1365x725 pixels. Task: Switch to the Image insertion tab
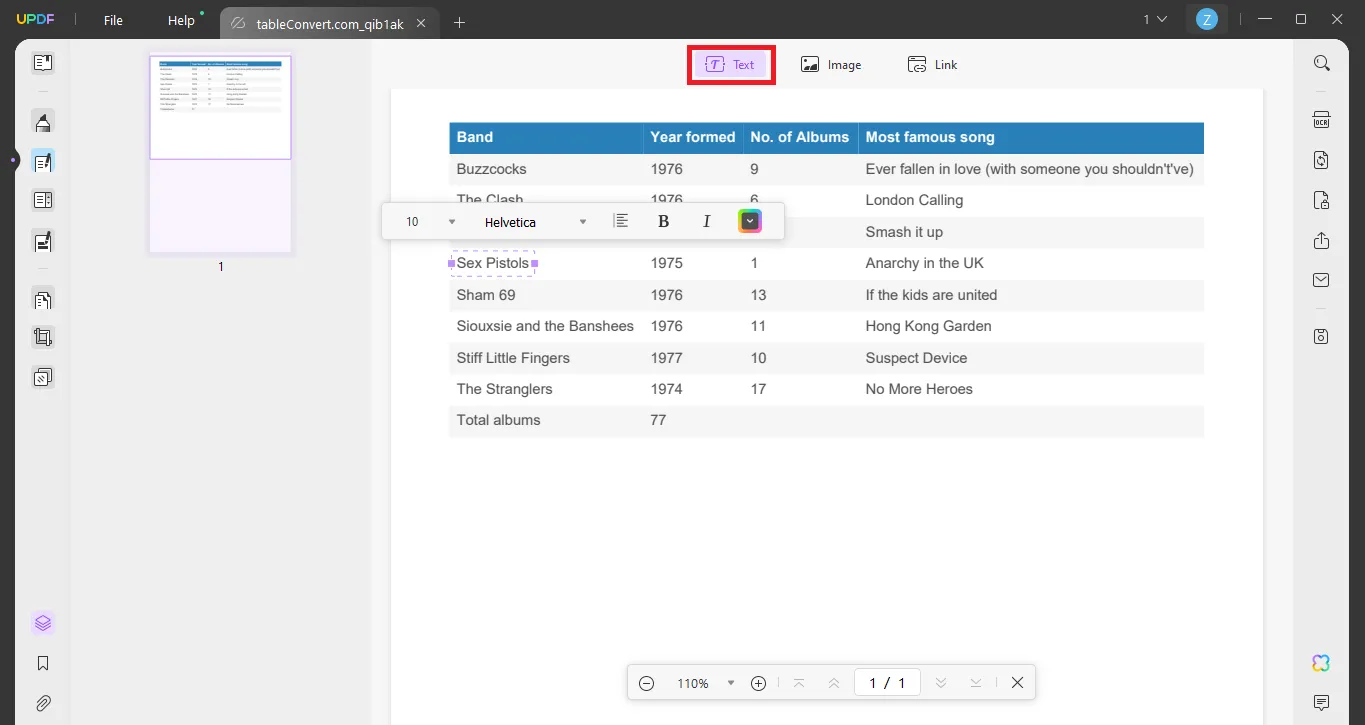coord(831,63)
